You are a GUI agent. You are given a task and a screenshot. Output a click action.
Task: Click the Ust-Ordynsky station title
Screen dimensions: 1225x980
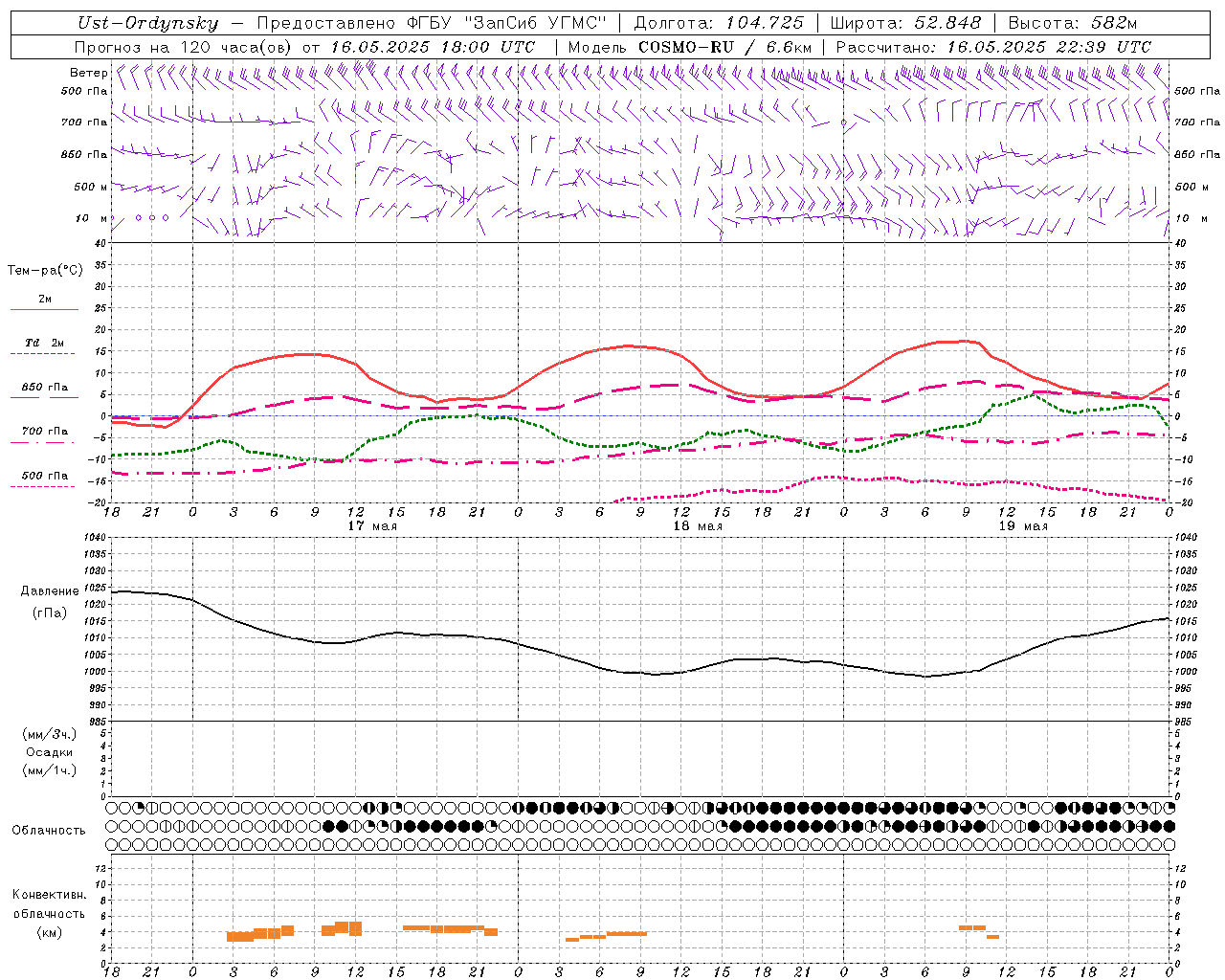tap(147, 23)
